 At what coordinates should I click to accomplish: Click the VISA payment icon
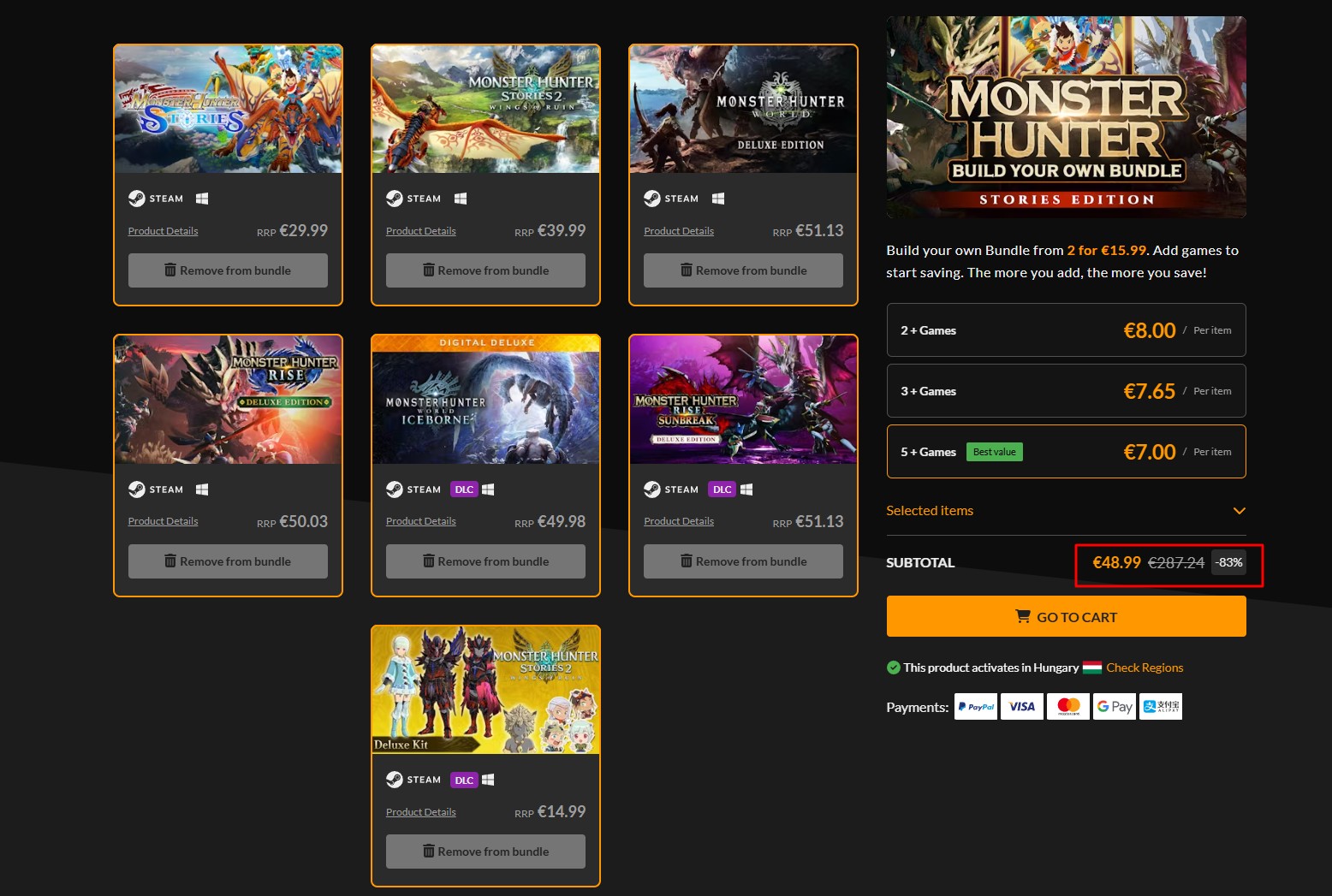(x=1022, y=707)
